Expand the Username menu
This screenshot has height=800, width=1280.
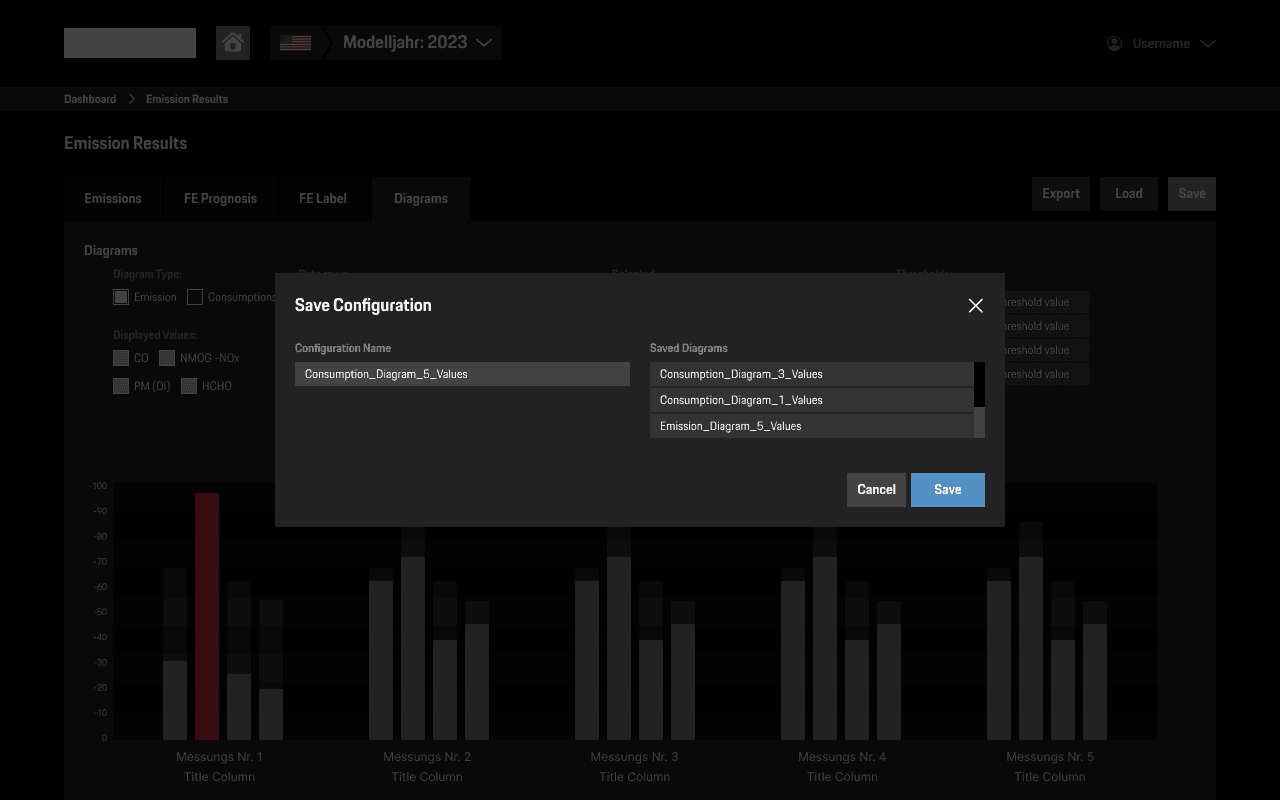pyautogui.click(x=1208, y=43)
